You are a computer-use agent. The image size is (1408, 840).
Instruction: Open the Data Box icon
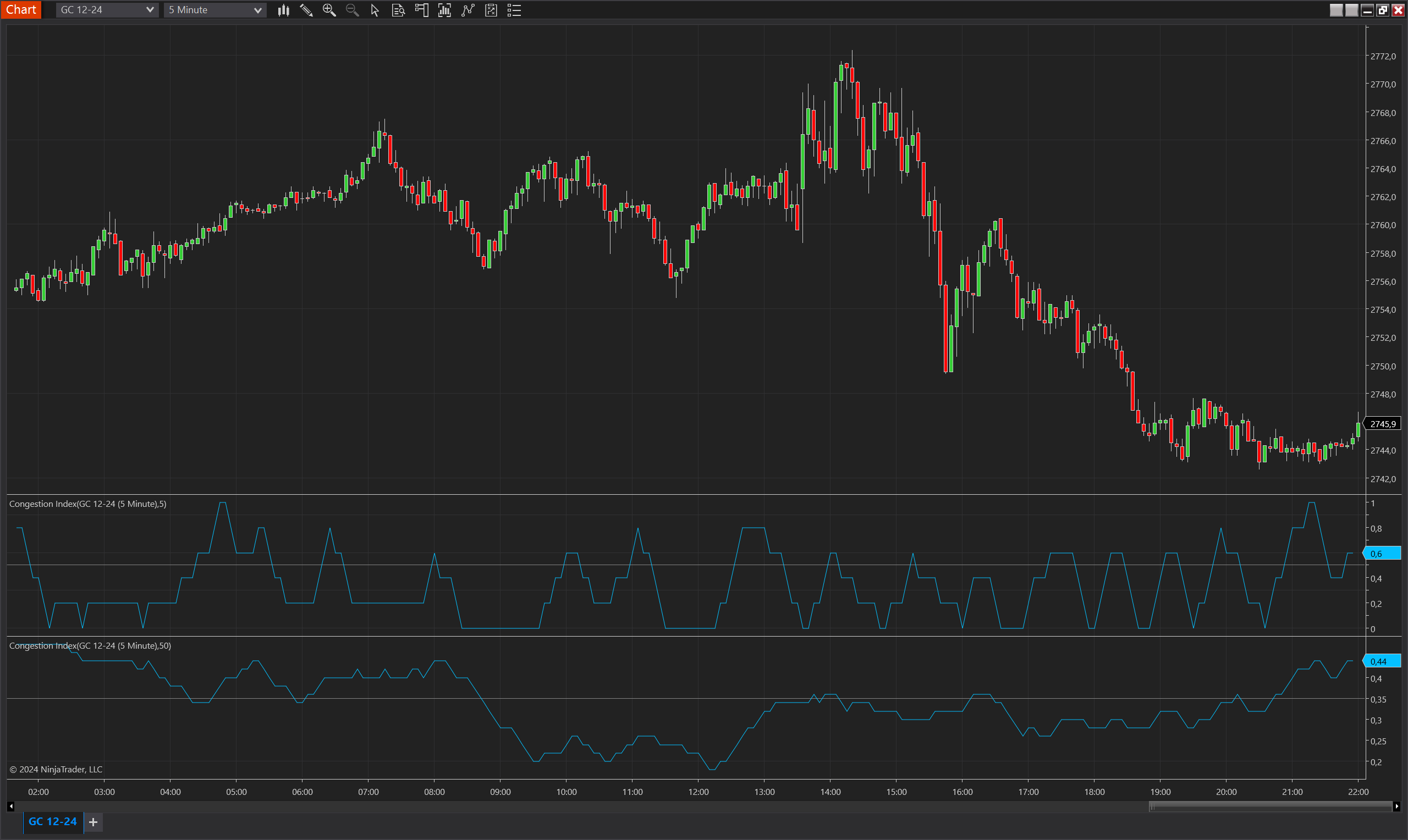[398, 10]
